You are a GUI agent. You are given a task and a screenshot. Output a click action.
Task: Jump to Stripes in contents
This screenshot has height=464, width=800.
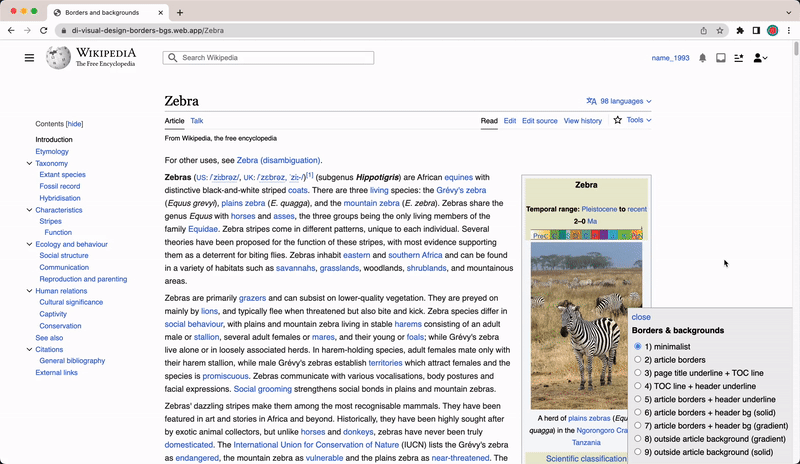[x=51, y=222]
